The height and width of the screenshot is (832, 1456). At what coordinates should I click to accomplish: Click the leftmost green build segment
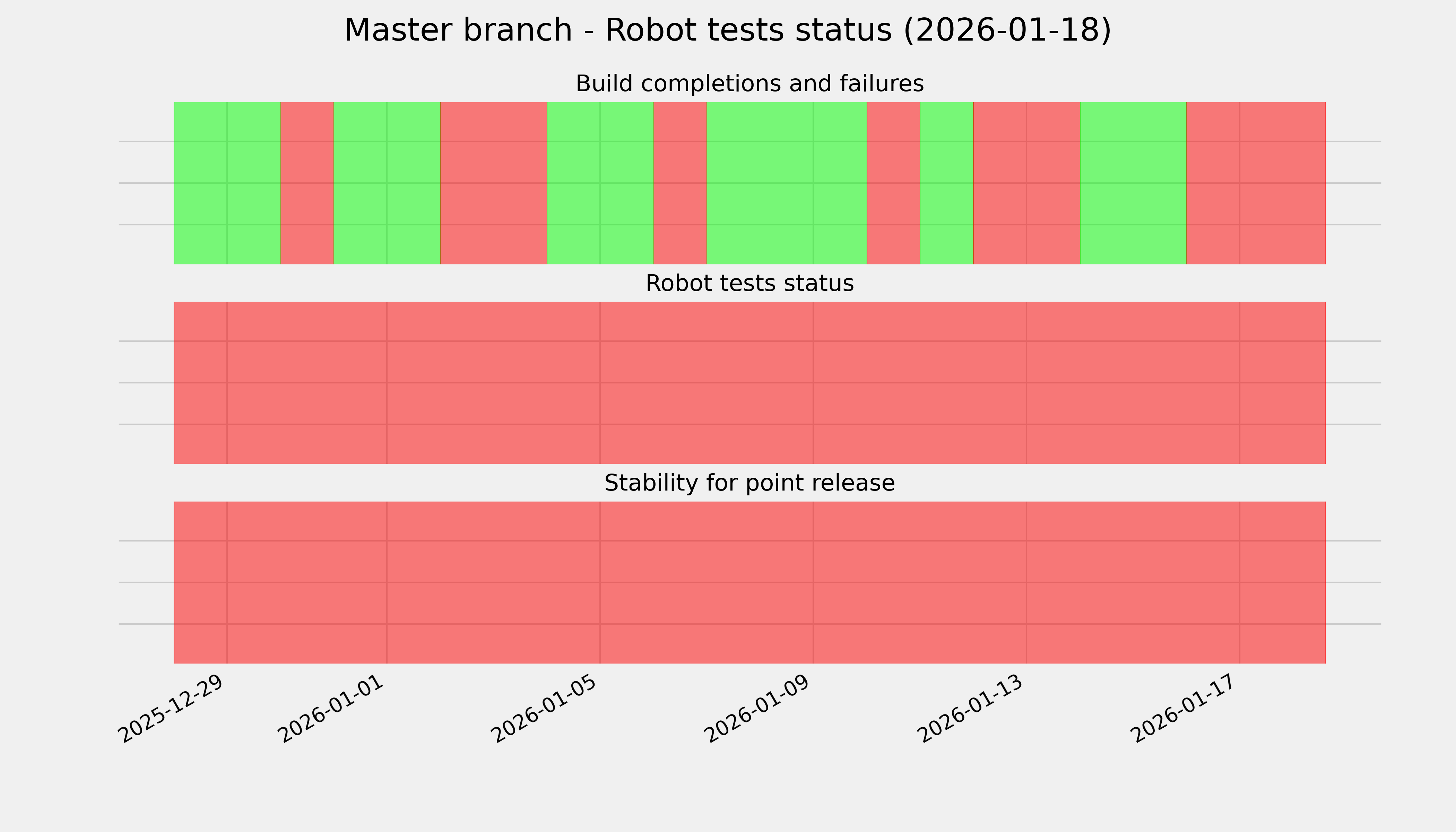click(x=227, y=183)
